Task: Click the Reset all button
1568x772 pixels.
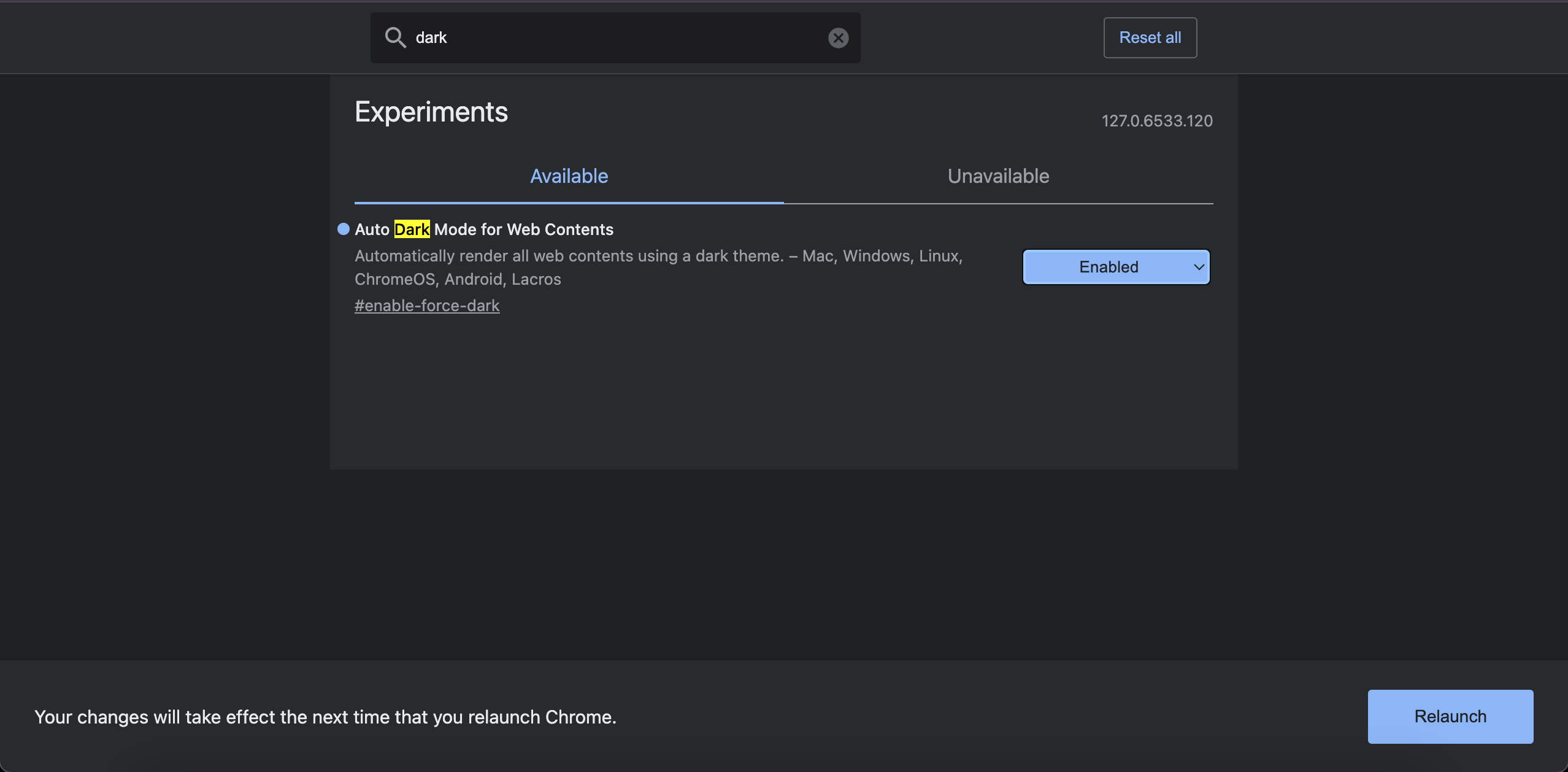Action: click(x=1150, y=37)
